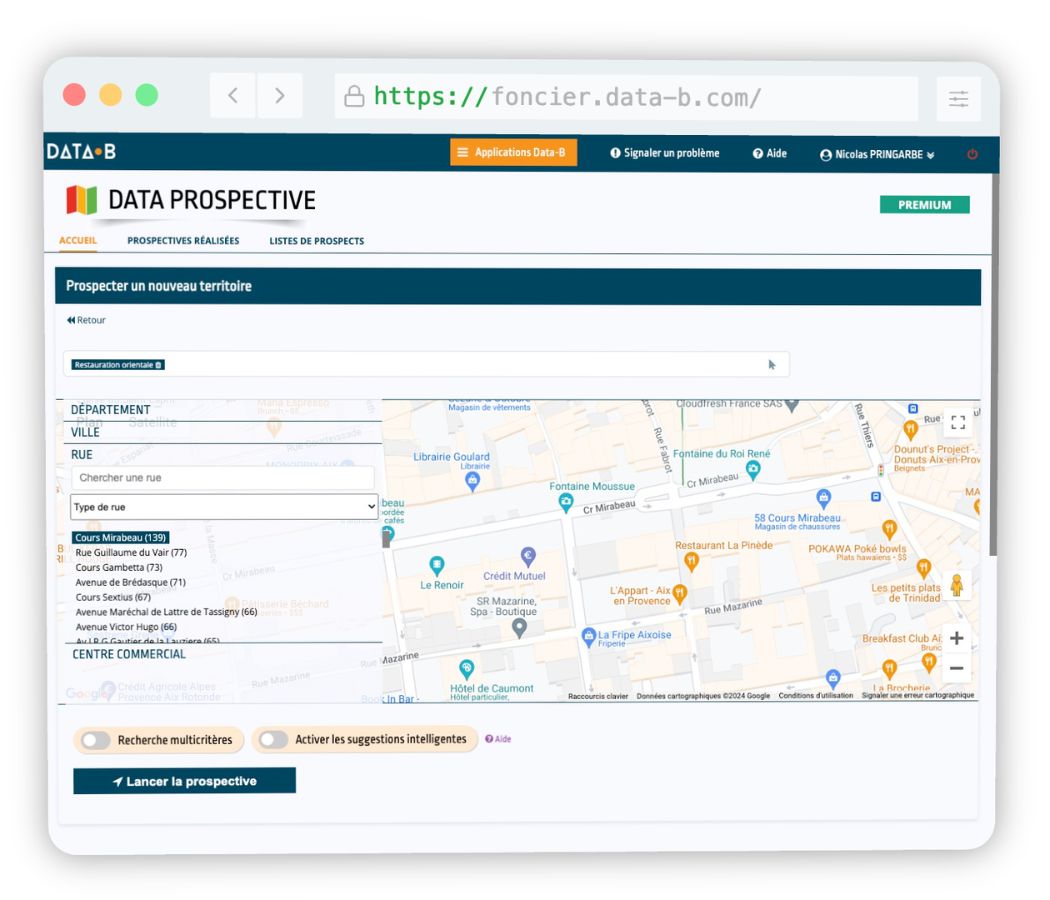Click the Street View pegman icon
This screenshot has height=900, width=1050.
pyautogui.click(x=957, y=586)
